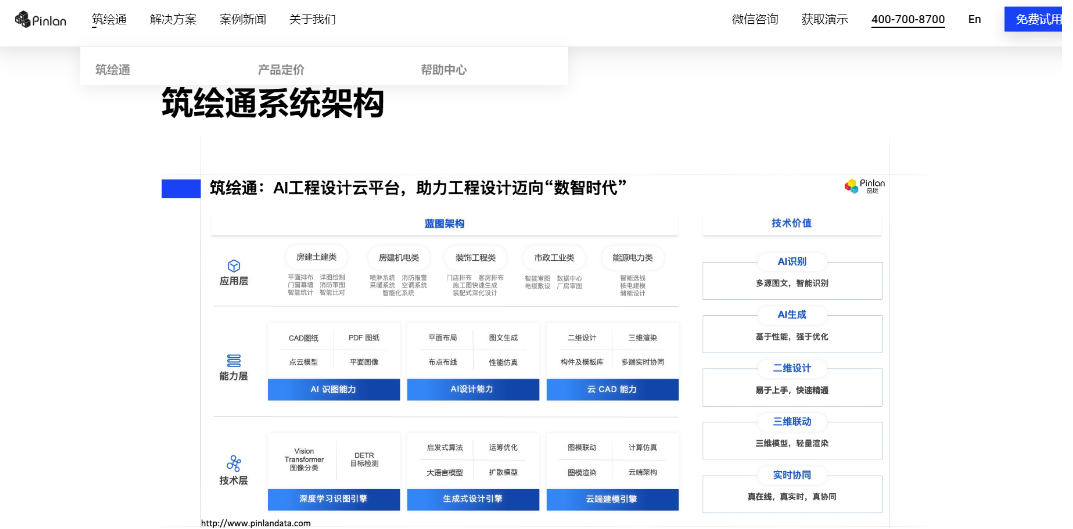Select 筑绘通 in the dropdown submenu
The width and height of the screenshot is (1073, 529).
pos(113,70)
